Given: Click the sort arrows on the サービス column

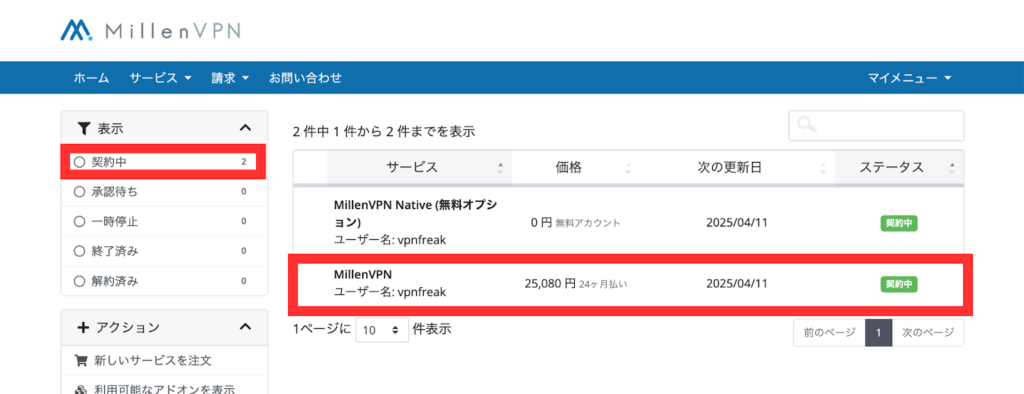Looking at the screenshot, I should [x=500, y=168].
